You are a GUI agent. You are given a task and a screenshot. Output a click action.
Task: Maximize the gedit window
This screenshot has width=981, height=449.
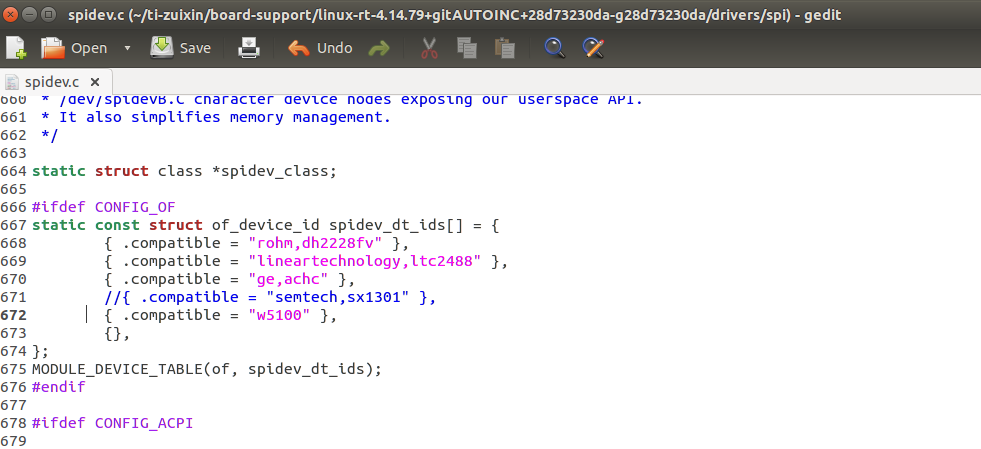point(48,13)
